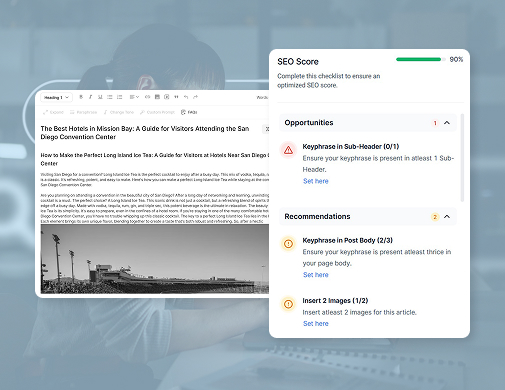Click the 'Insert 2 Images (1/2)' heading
The height and width of the screenshot is (390, 505).
[335, 301]
